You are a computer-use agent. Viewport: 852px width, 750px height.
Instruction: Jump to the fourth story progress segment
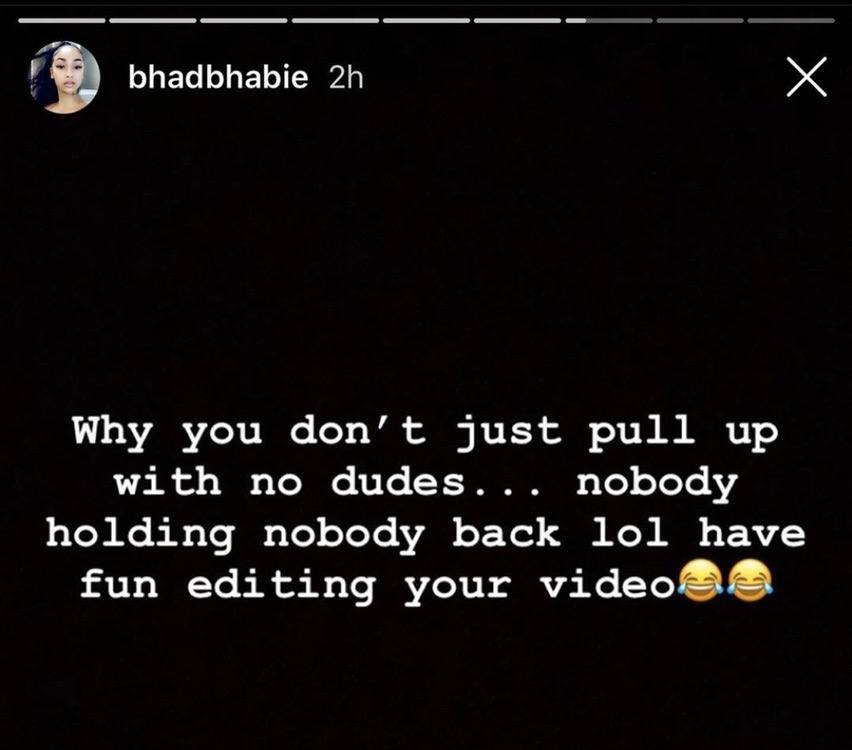335,21
